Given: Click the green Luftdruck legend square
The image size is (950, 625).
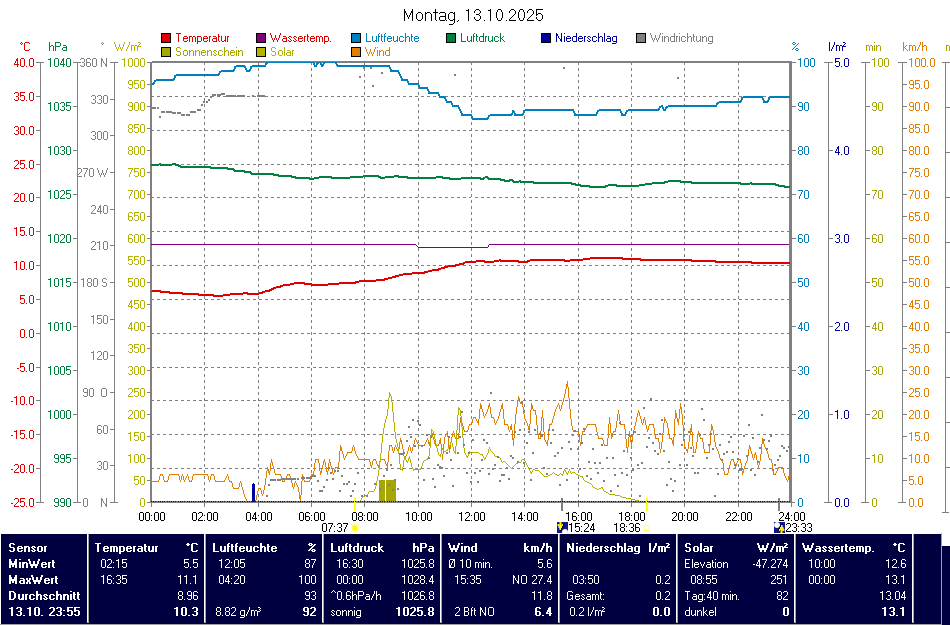Looking at the screenshot, I should coord(452,39).
